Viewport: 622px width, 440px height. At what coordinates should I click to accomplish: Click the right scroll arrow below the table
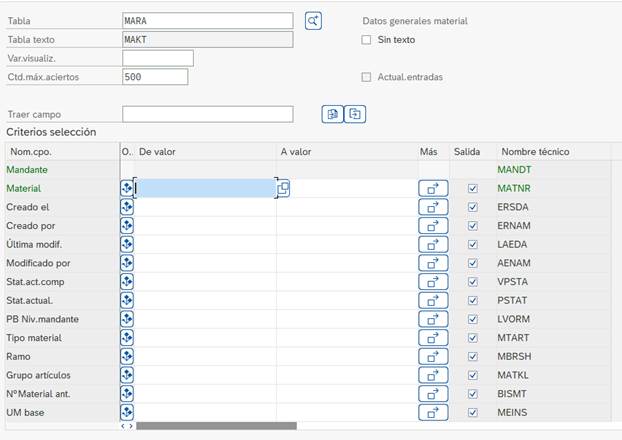(131, 426)
